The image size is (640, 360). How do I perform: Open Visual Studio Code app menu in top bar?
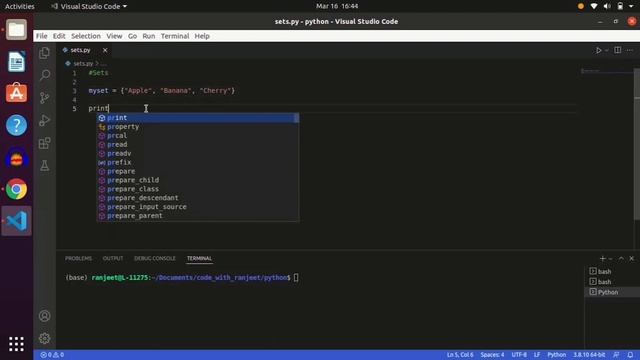pyautogui.click(x=89, y=6)
